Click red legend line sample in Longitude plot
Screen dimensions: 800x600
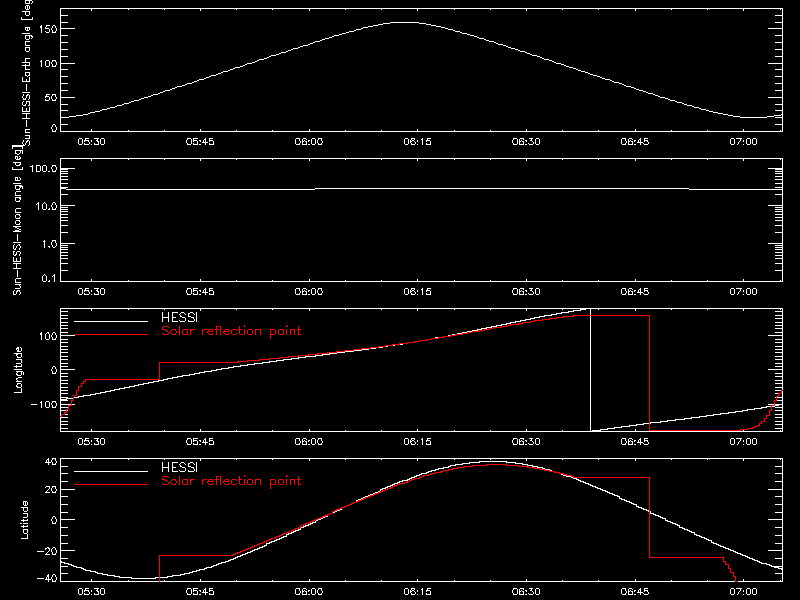111,335
